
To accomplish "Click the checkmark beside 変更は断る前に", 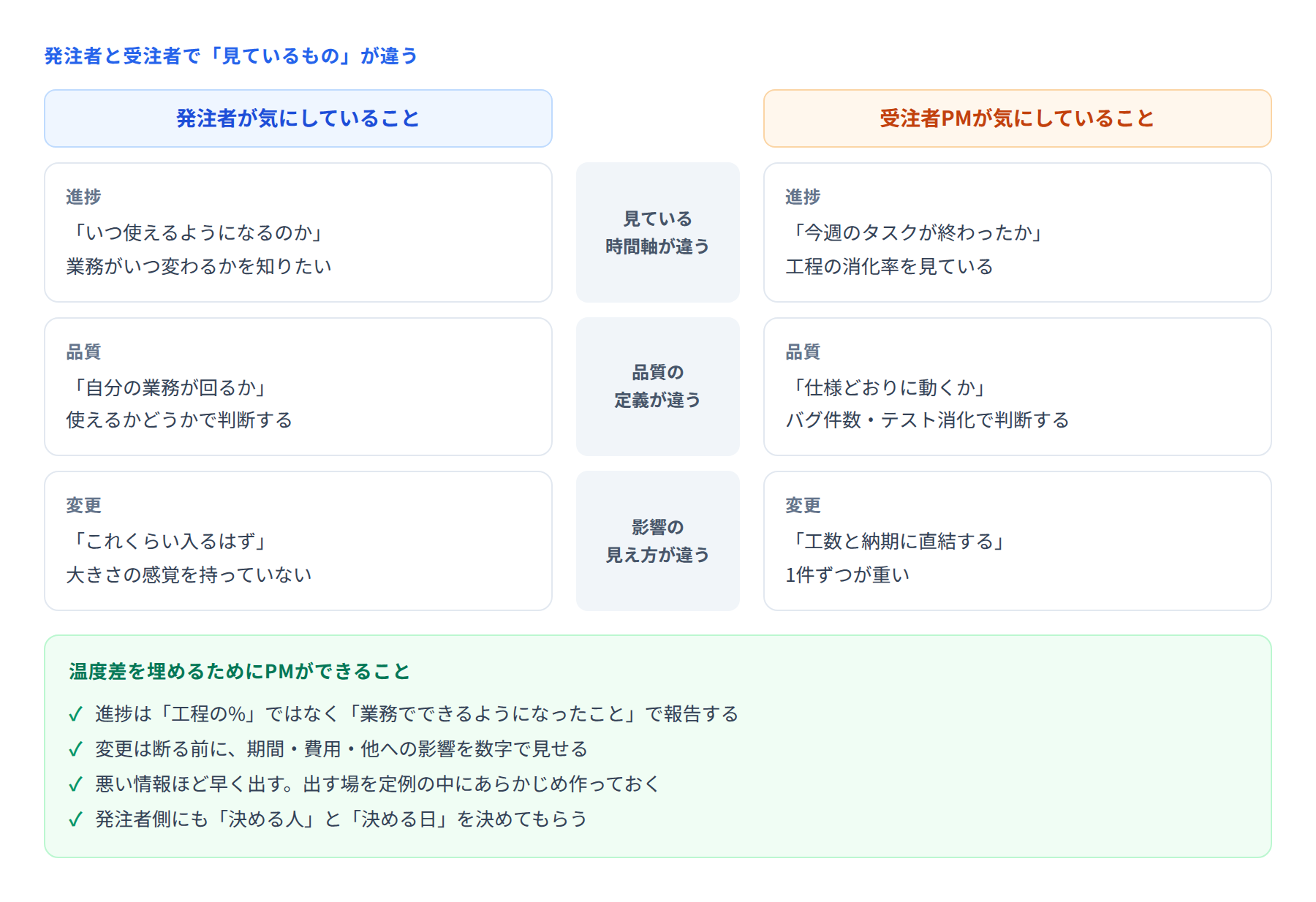I will click(x=75, y=749).
